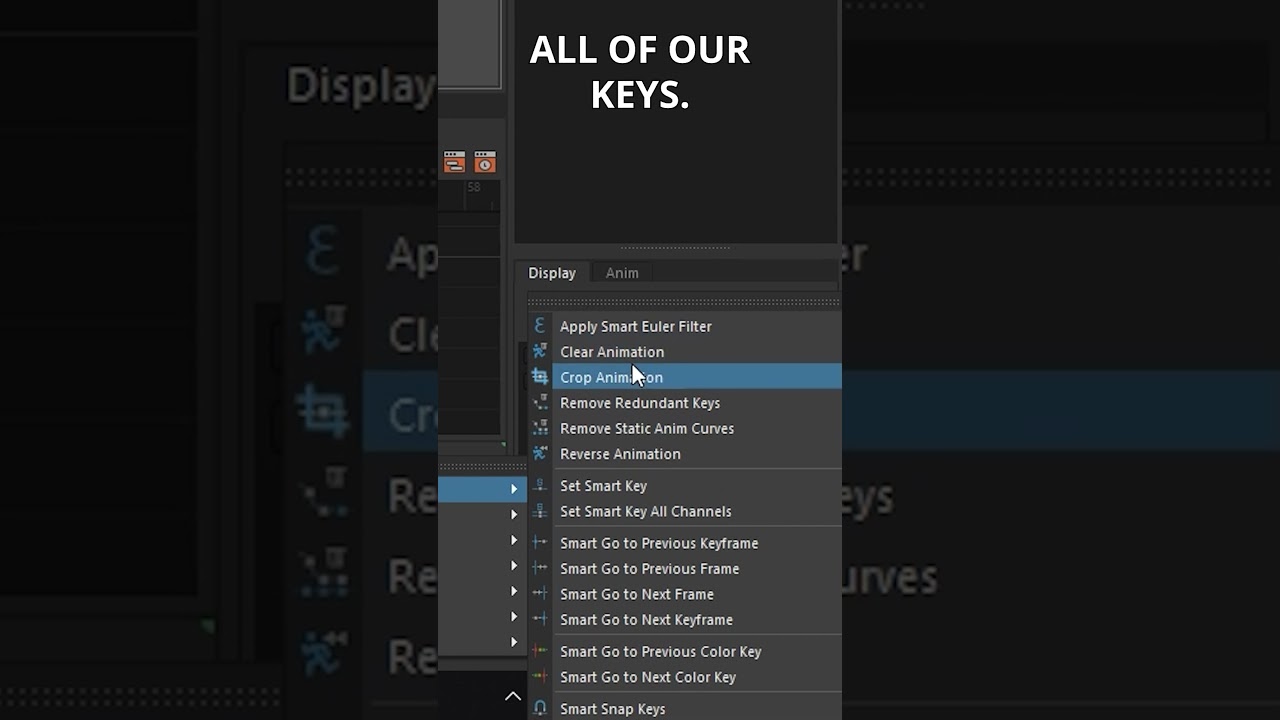Viewport: 1280px width, 720px height.
Task: Click the Reverse Animation icon
Action: coord(540,454)
